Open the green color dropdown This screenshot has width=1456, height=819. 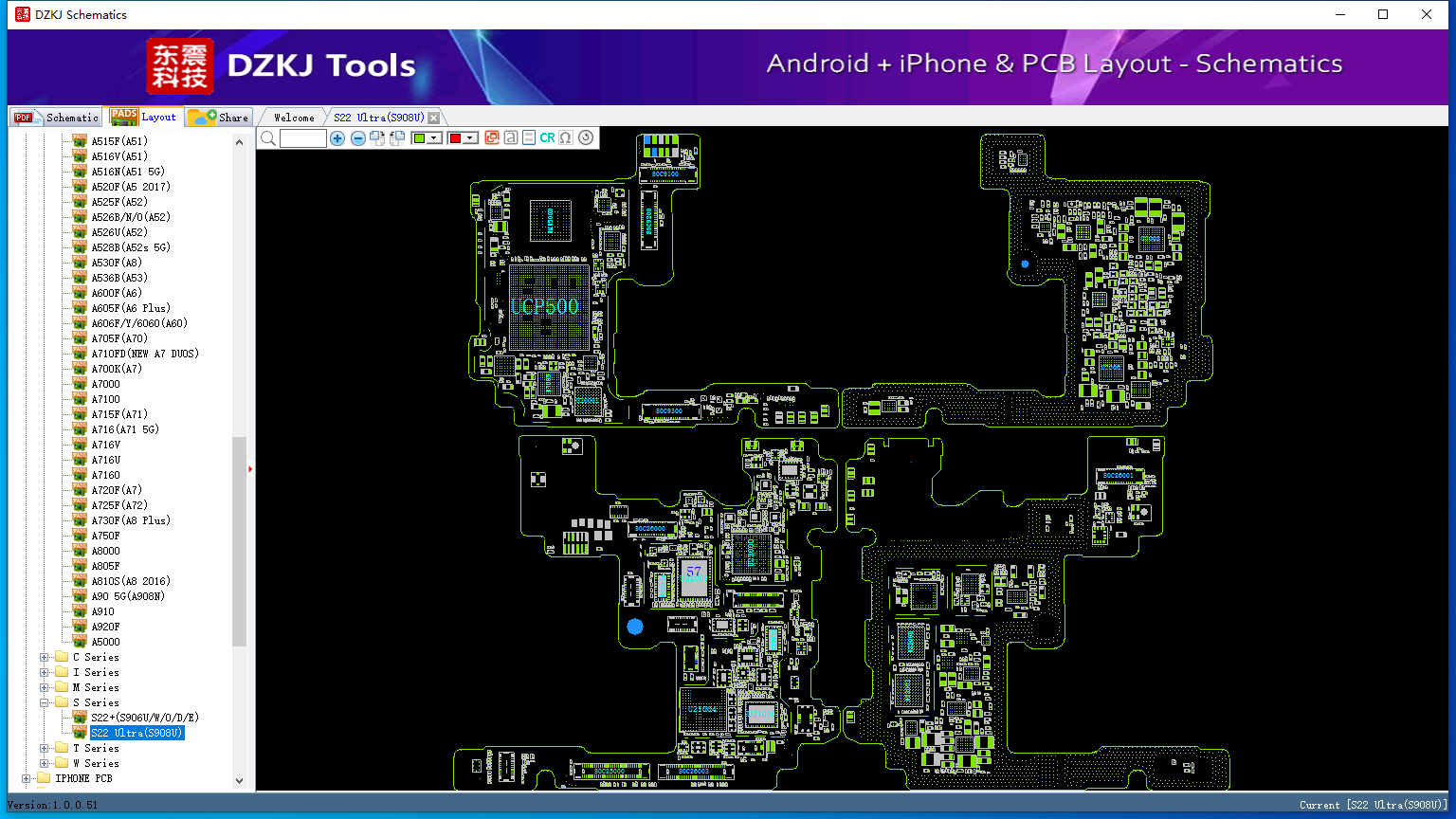click(434, 138)
